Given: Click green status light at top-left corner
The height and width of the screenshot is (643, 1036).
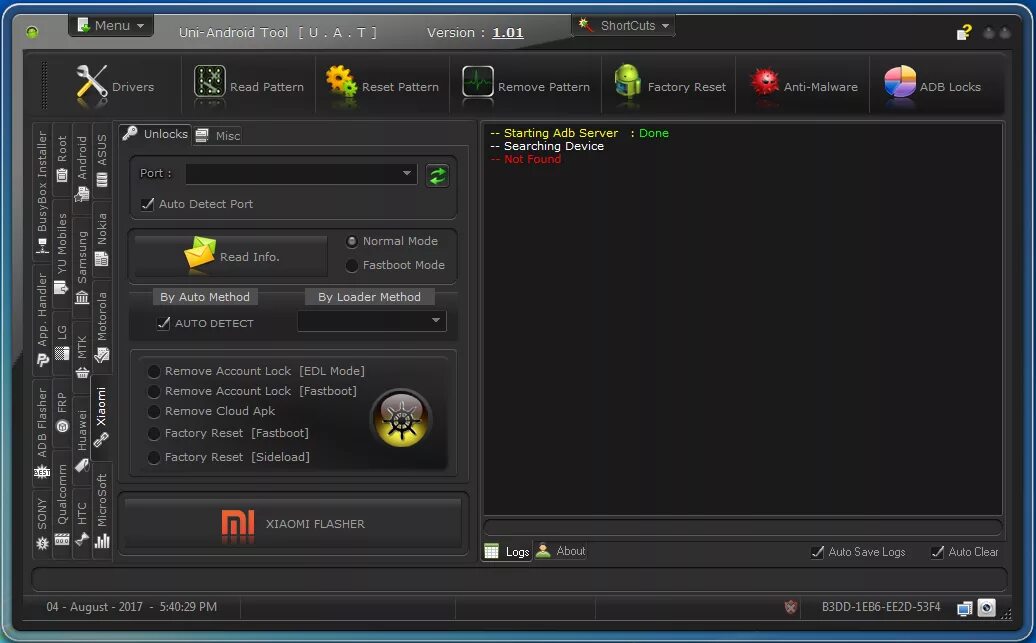Looking at the screenshot, I should tap(32, 32).
